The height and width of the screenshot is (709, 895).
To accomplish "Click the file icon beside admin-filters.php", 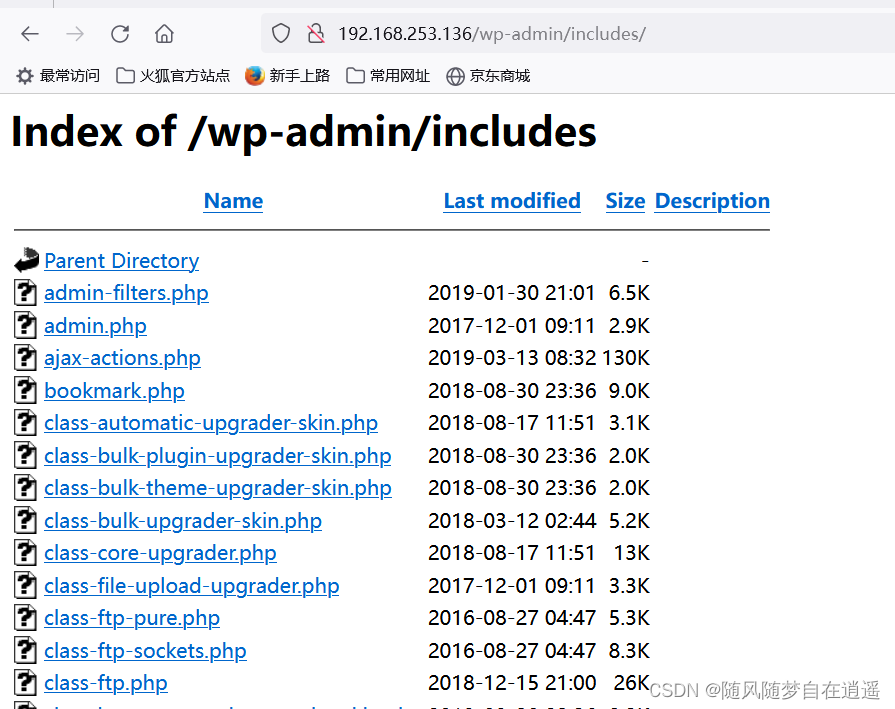I will click(25, 293).
